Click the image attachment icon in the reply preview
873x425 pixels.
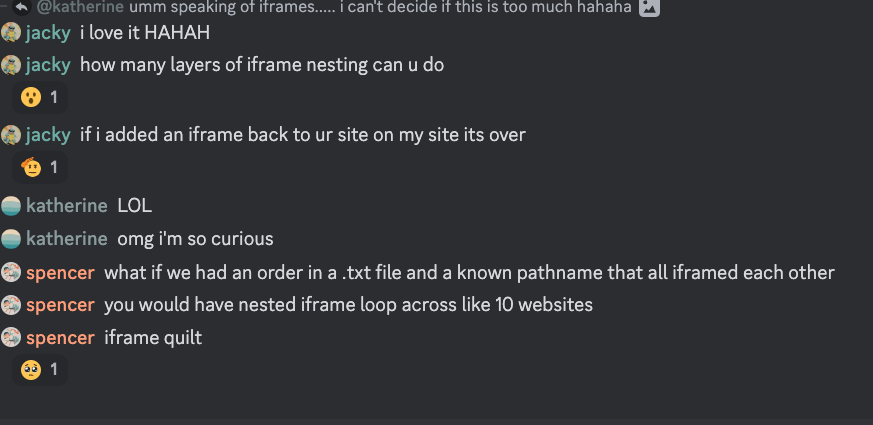coord(651,8)
